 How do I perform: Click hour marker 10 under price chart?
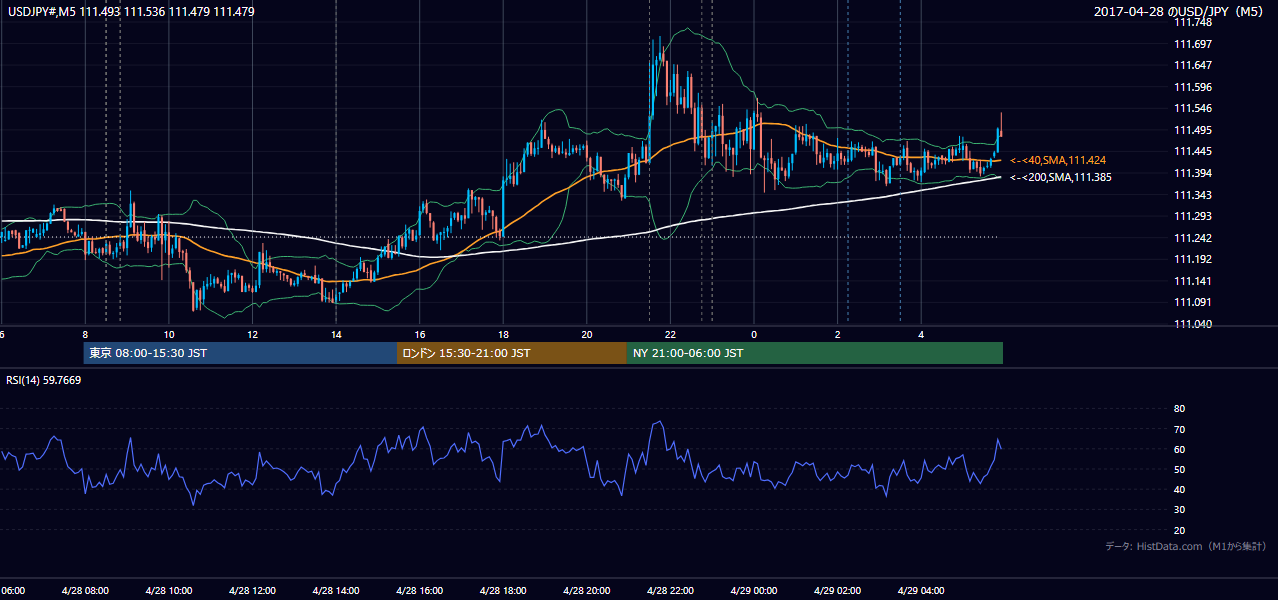169,334
